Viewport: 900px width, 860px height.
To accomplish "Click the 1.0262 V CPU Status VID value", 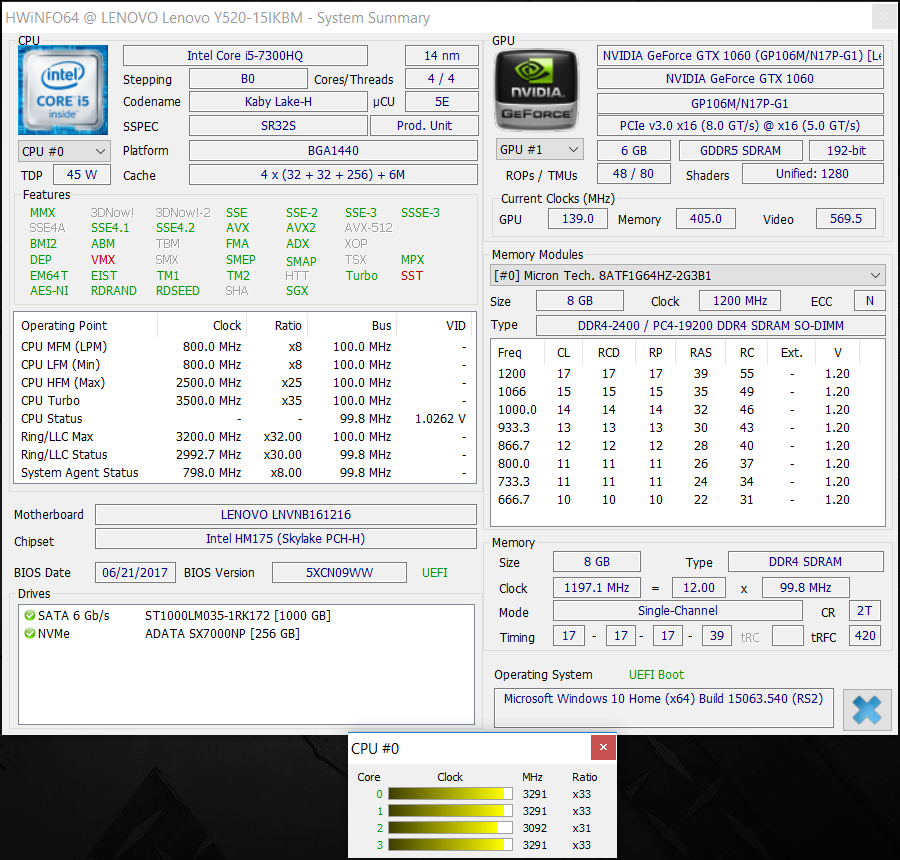I will (440, 419).
